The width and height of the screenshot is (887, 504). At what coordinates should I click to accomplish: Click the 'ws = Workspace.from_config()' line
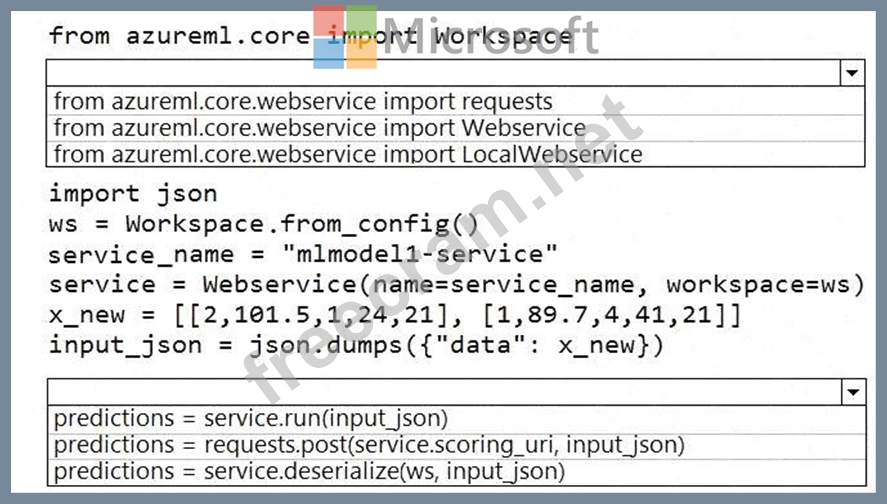tap(263, 223)
